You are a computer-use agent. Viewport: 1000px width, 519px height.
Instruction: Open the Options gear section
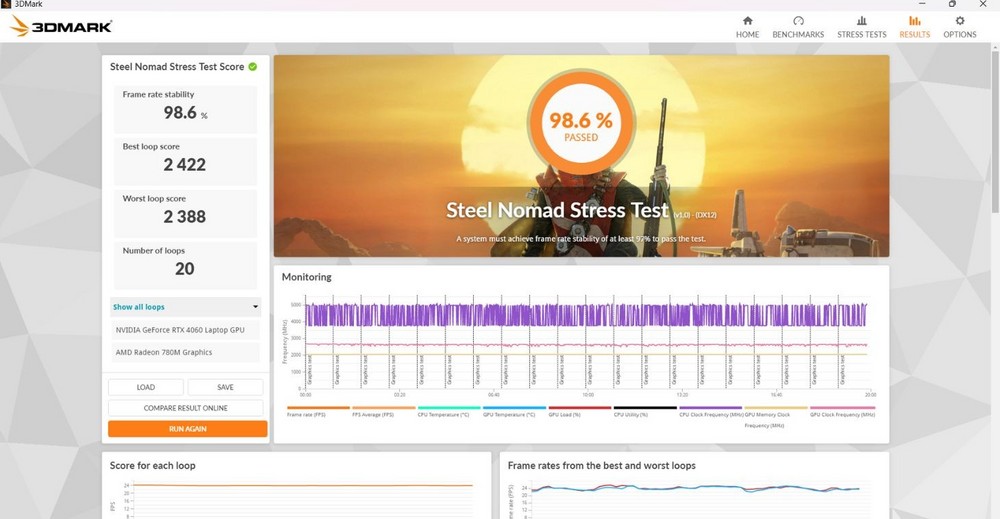959,26
